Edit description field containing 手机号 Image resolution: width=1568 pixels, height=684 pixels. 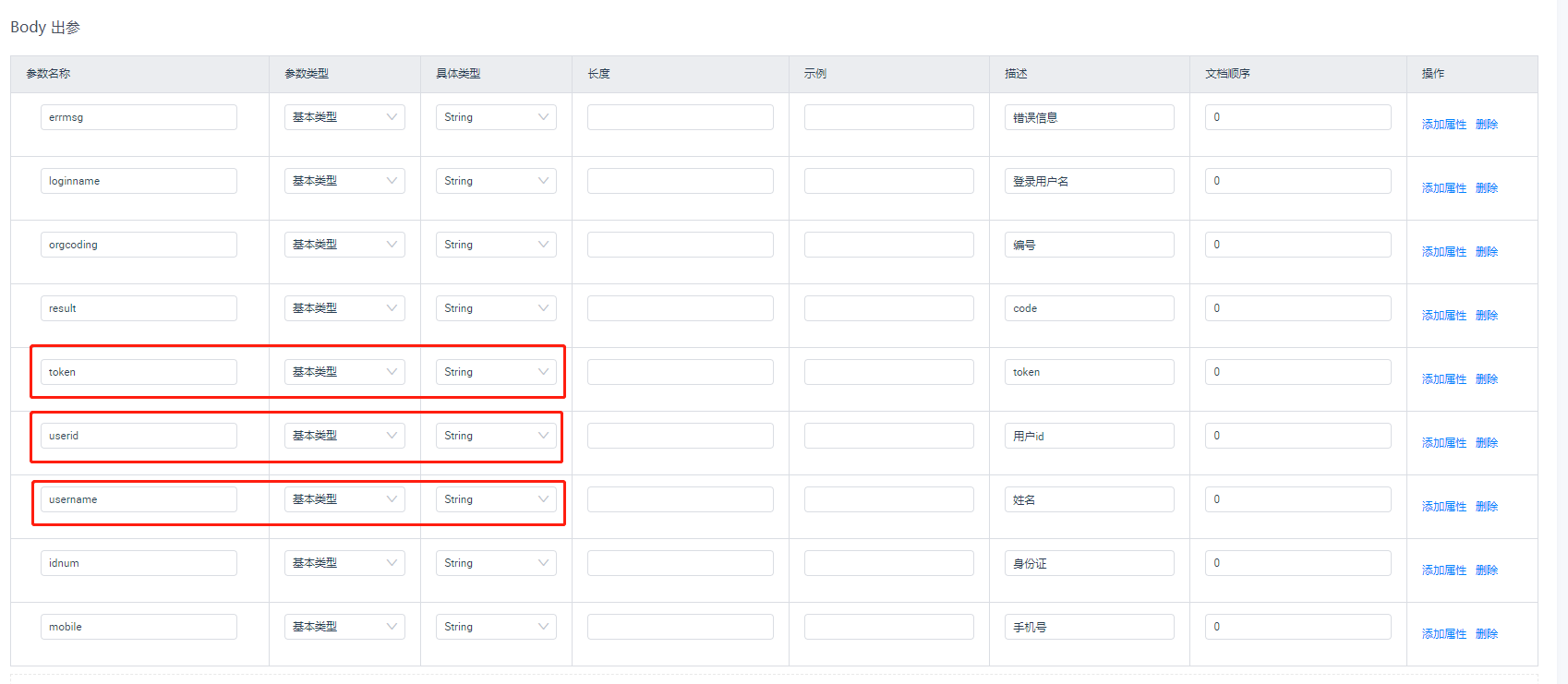(1090, 627)
